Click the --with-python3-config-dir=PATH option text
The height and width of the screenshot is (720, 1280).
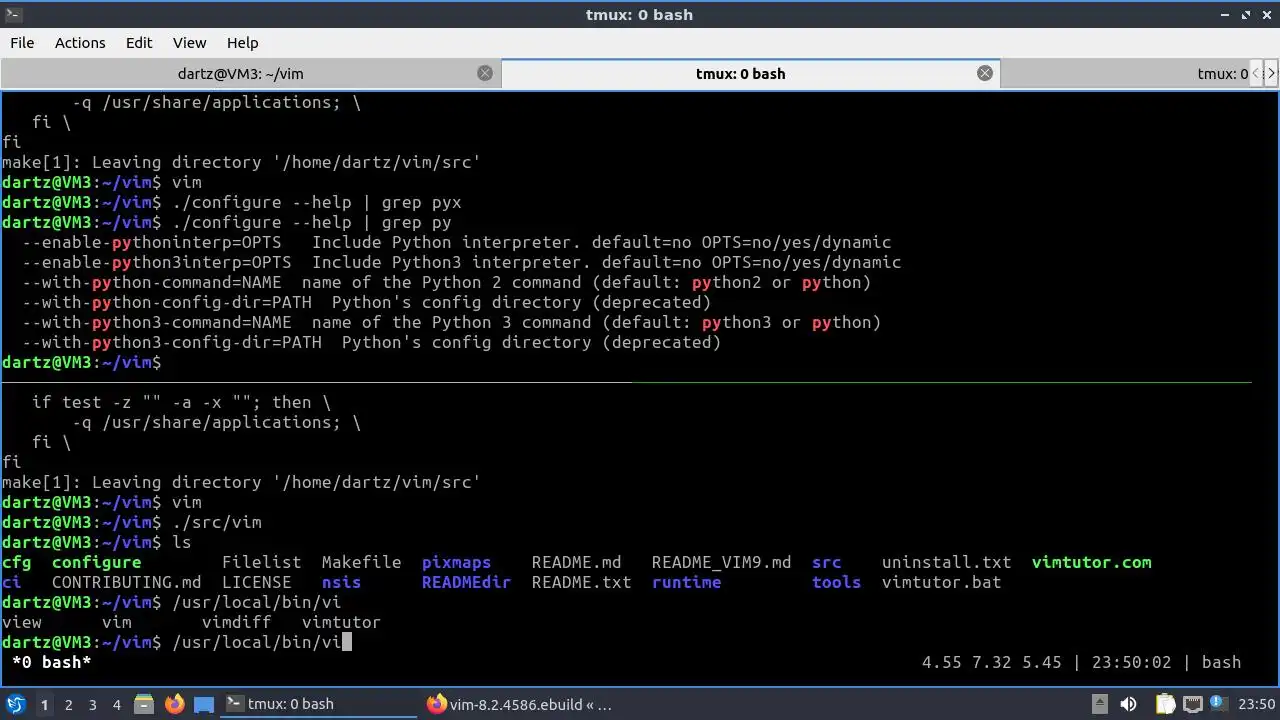172,342
